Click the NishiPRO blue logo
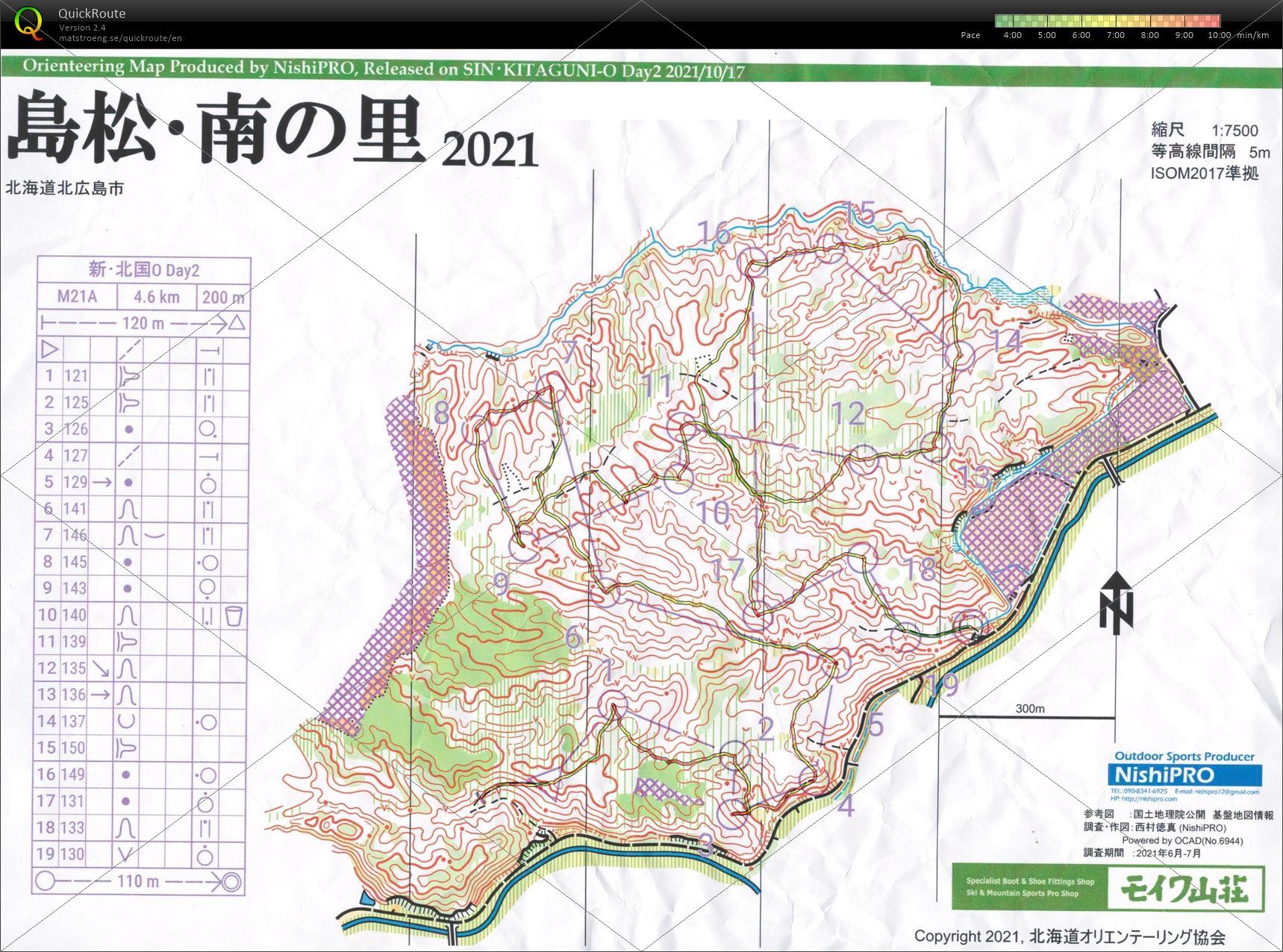Image resolution: width=1283 pixels, height=952 pixels. 1187,774
